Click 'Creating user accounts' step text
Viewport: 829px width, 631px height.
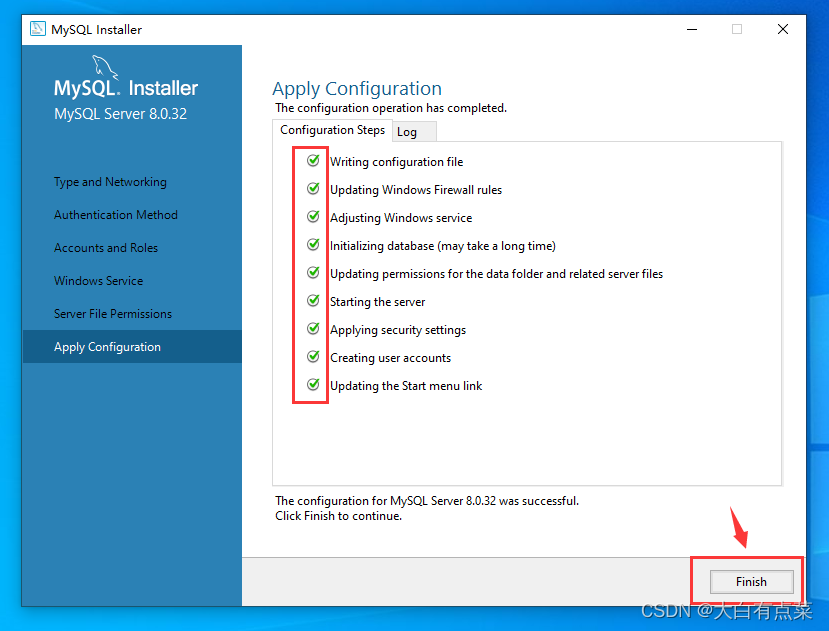pos(391,358)
